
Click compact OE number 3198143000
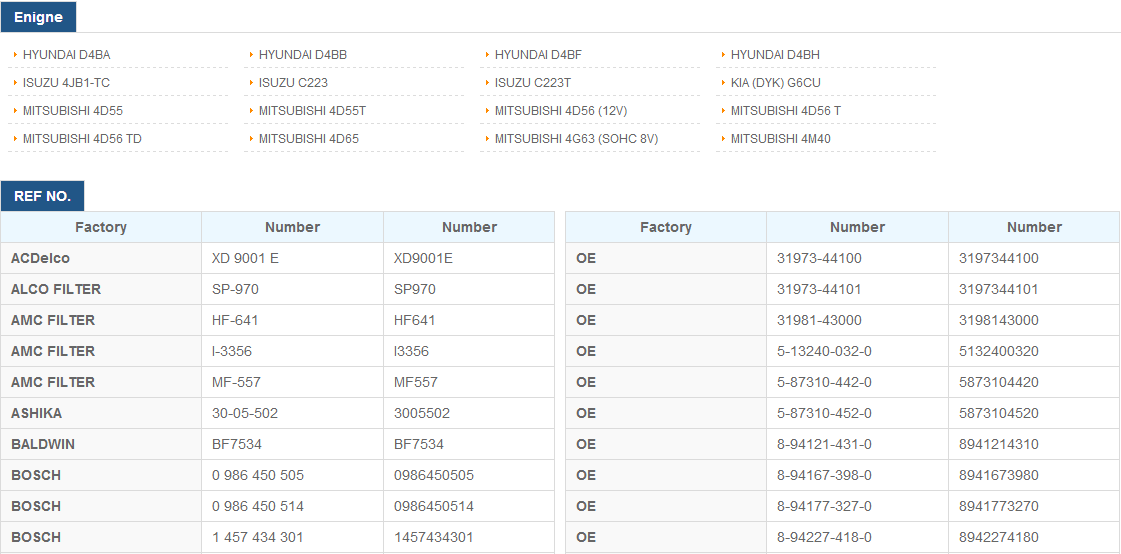[x=999, y=320]
